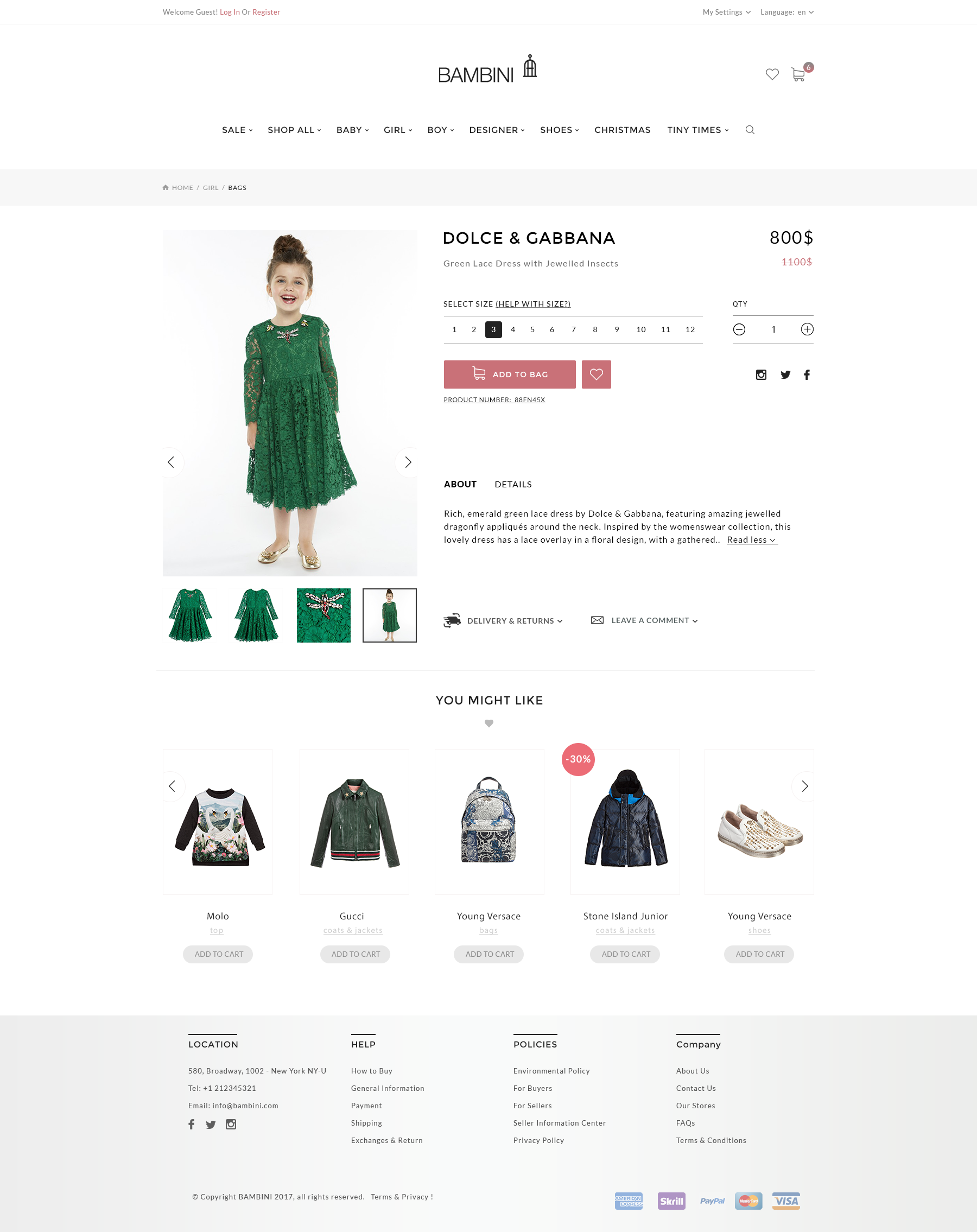Select size 5
The width and height of the screenshot is (977, 1232).
pyautogui.click(x=532, y=330)
